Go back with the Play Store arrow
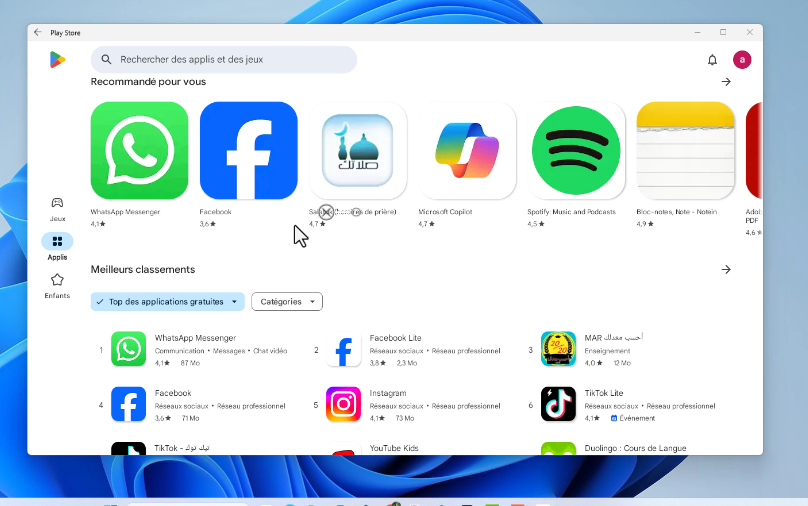 click(38, 32)
